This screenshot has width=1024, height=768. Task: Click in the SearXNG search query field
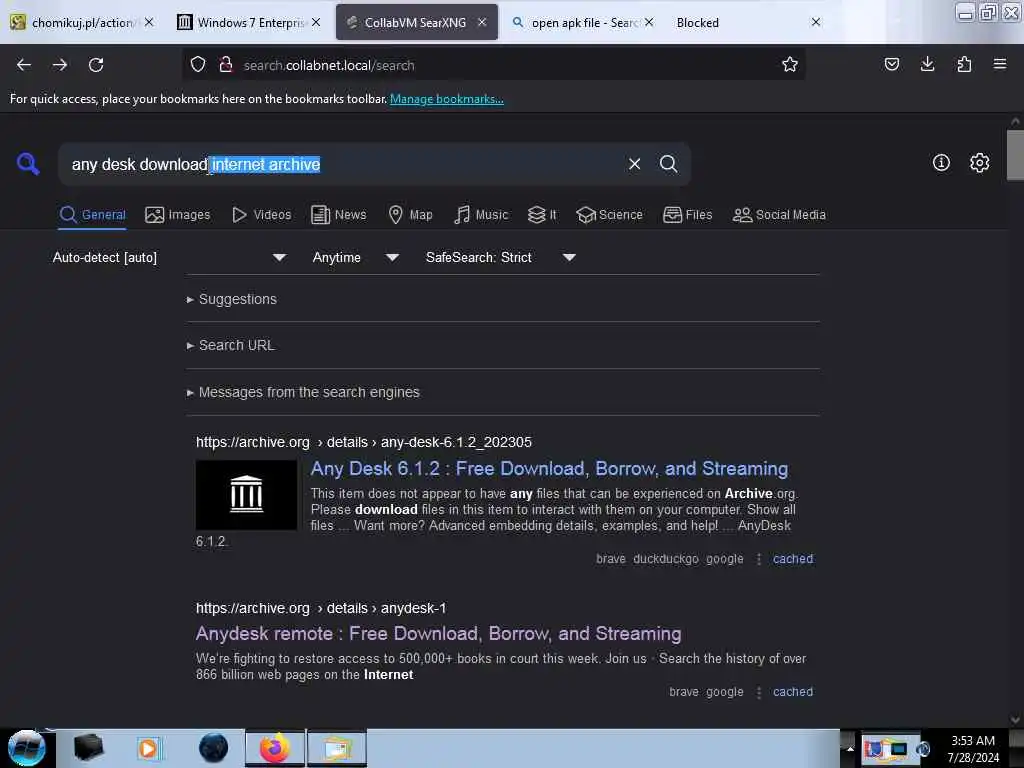(x=340, y=164)
